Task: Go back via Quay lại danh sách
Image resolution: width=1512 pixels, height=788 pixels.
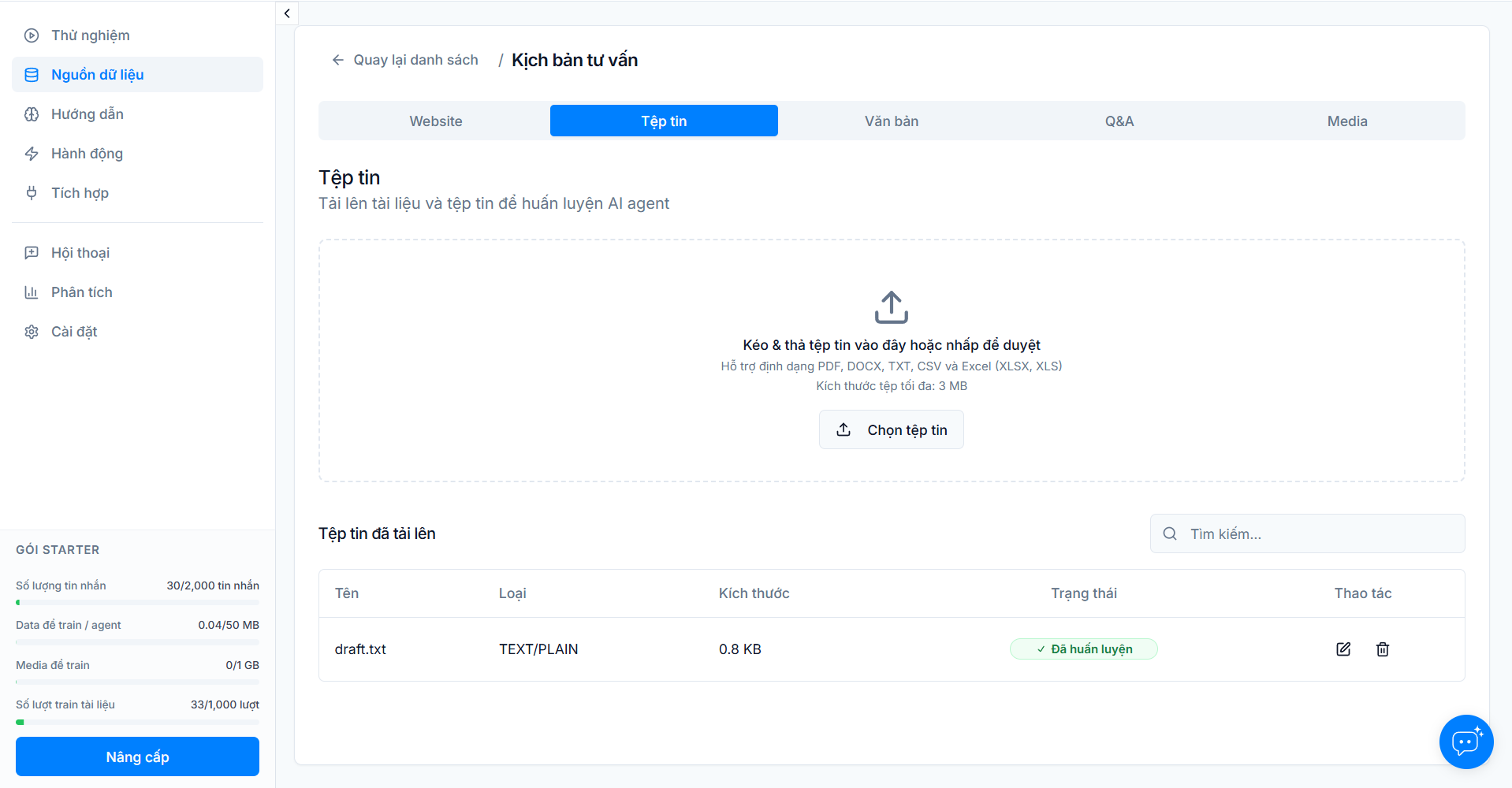Action: point(405,60)
